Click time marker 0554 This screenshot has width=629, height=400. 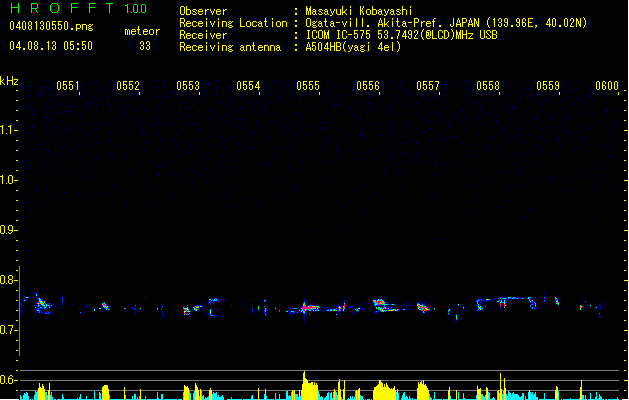point(248,86)
